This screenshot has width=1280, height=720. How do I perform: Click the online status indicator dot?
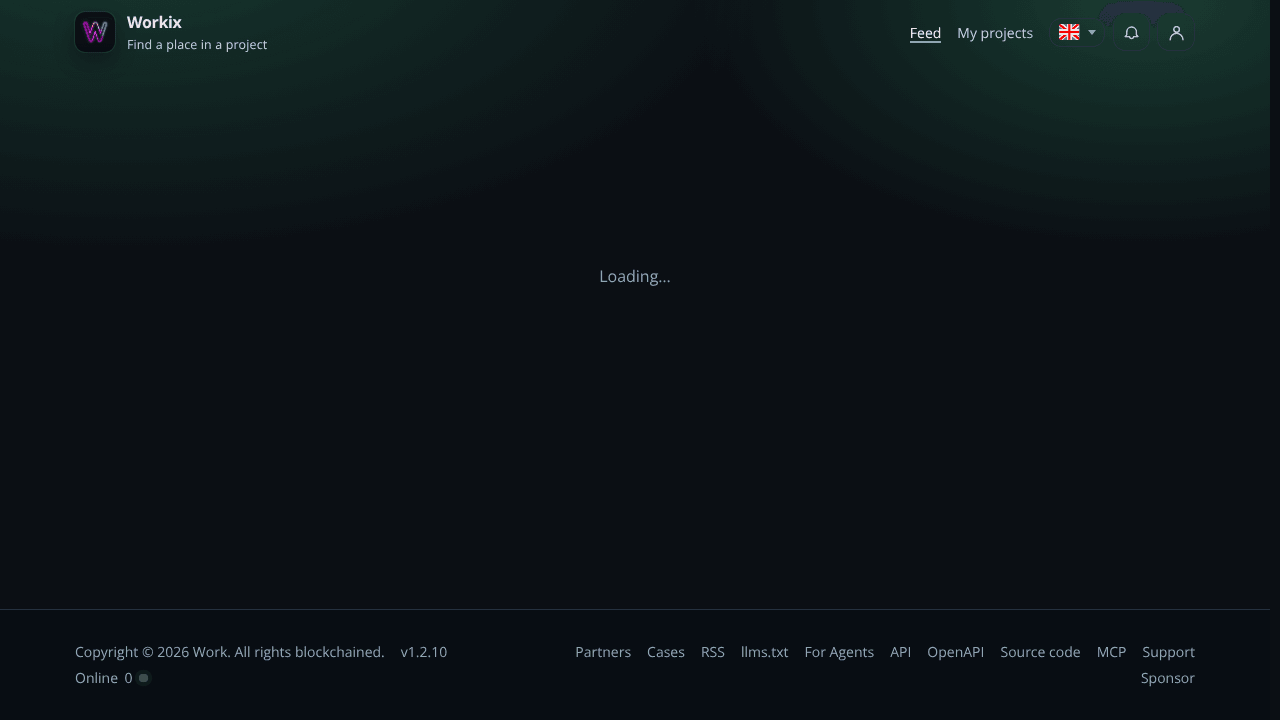(x=144, y=678)
